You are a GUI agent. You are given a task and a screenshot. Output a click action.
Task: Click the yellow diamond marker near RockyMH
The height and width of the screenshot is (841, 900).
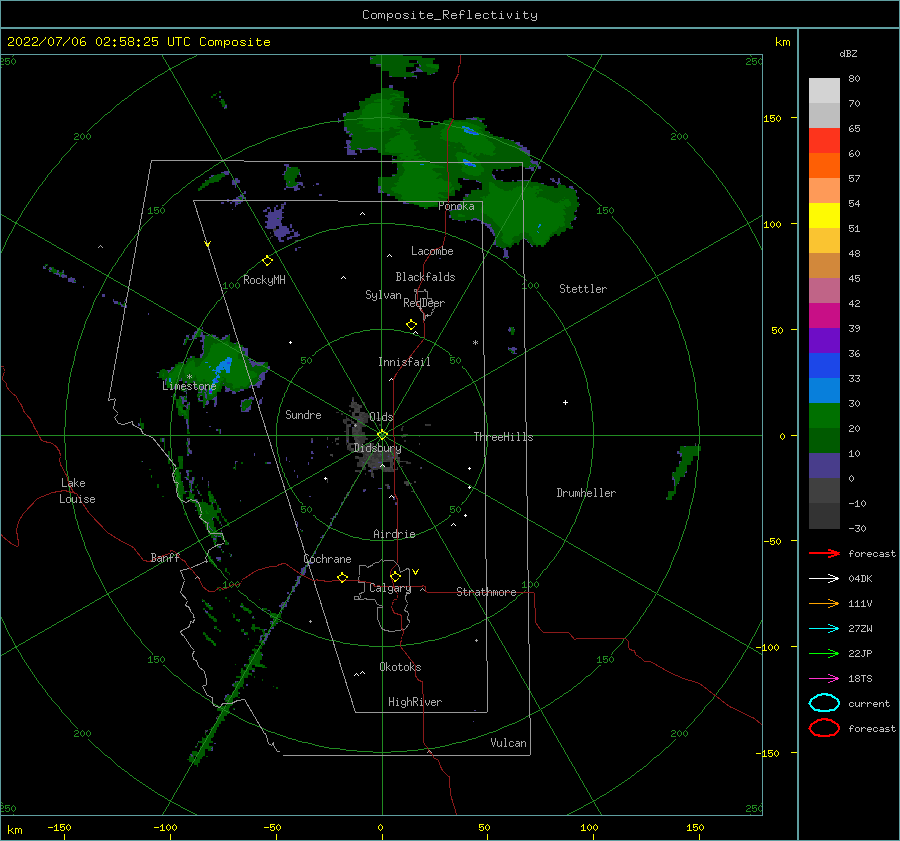click(x=267, y=261)
